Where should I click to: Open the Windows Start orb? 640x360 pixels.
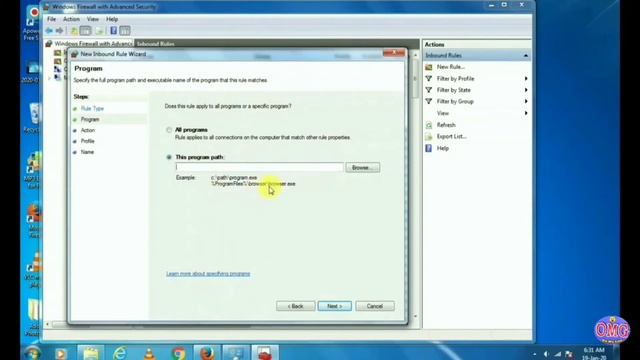32,353
